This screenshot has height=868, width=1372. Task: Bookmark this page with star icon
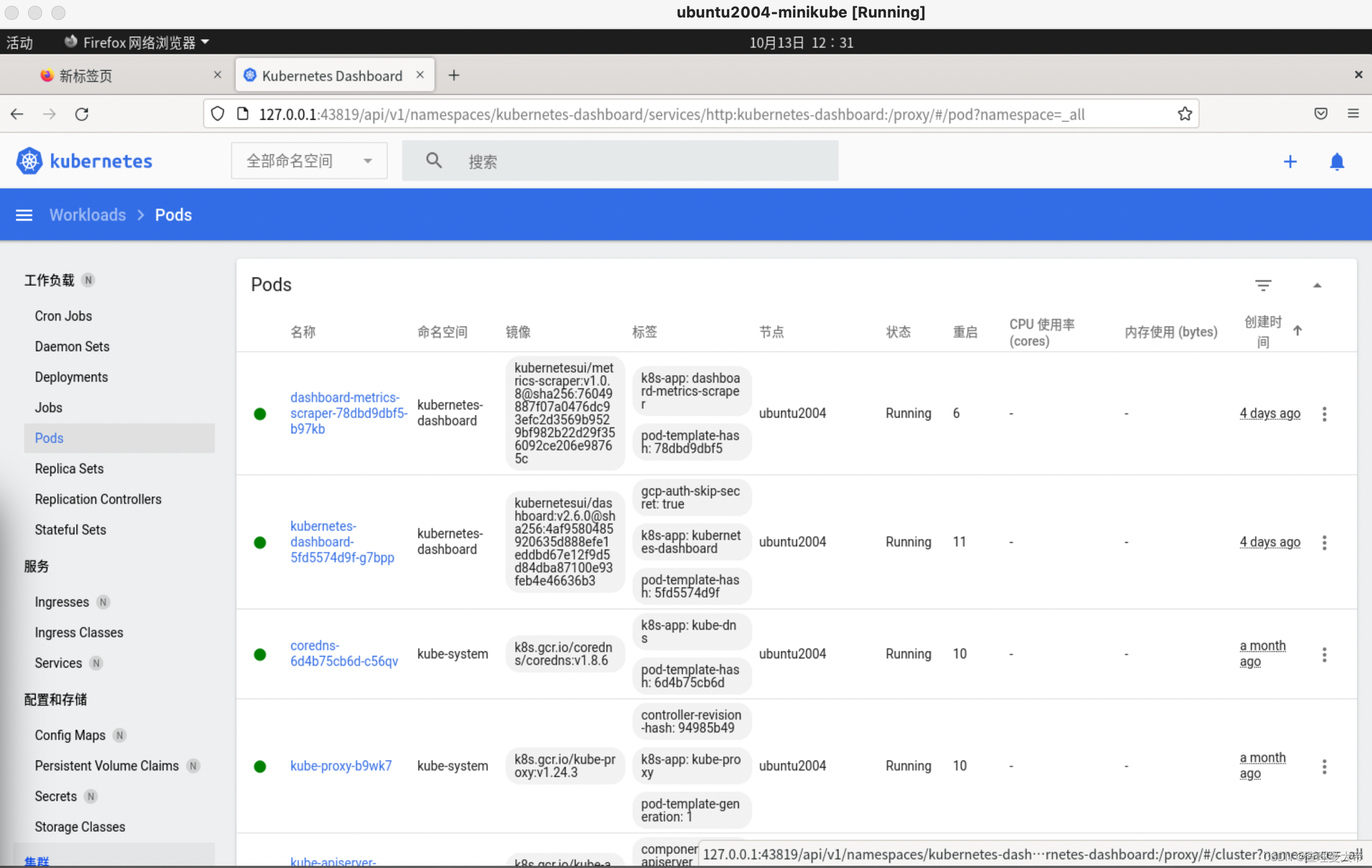[1184, 114]
